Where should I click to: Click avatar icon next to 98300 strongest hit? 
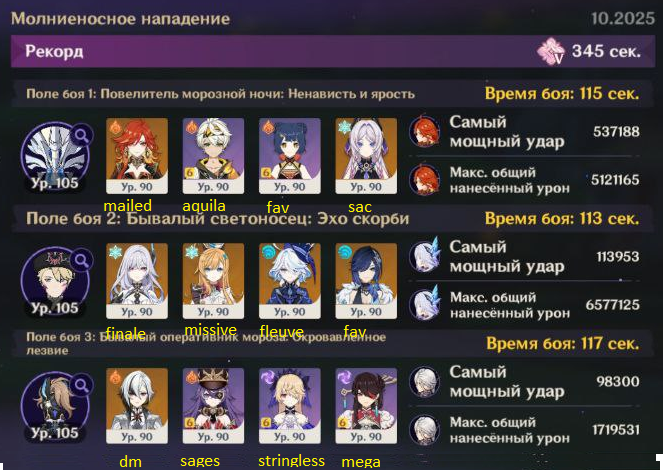click(x=425, y=381)
